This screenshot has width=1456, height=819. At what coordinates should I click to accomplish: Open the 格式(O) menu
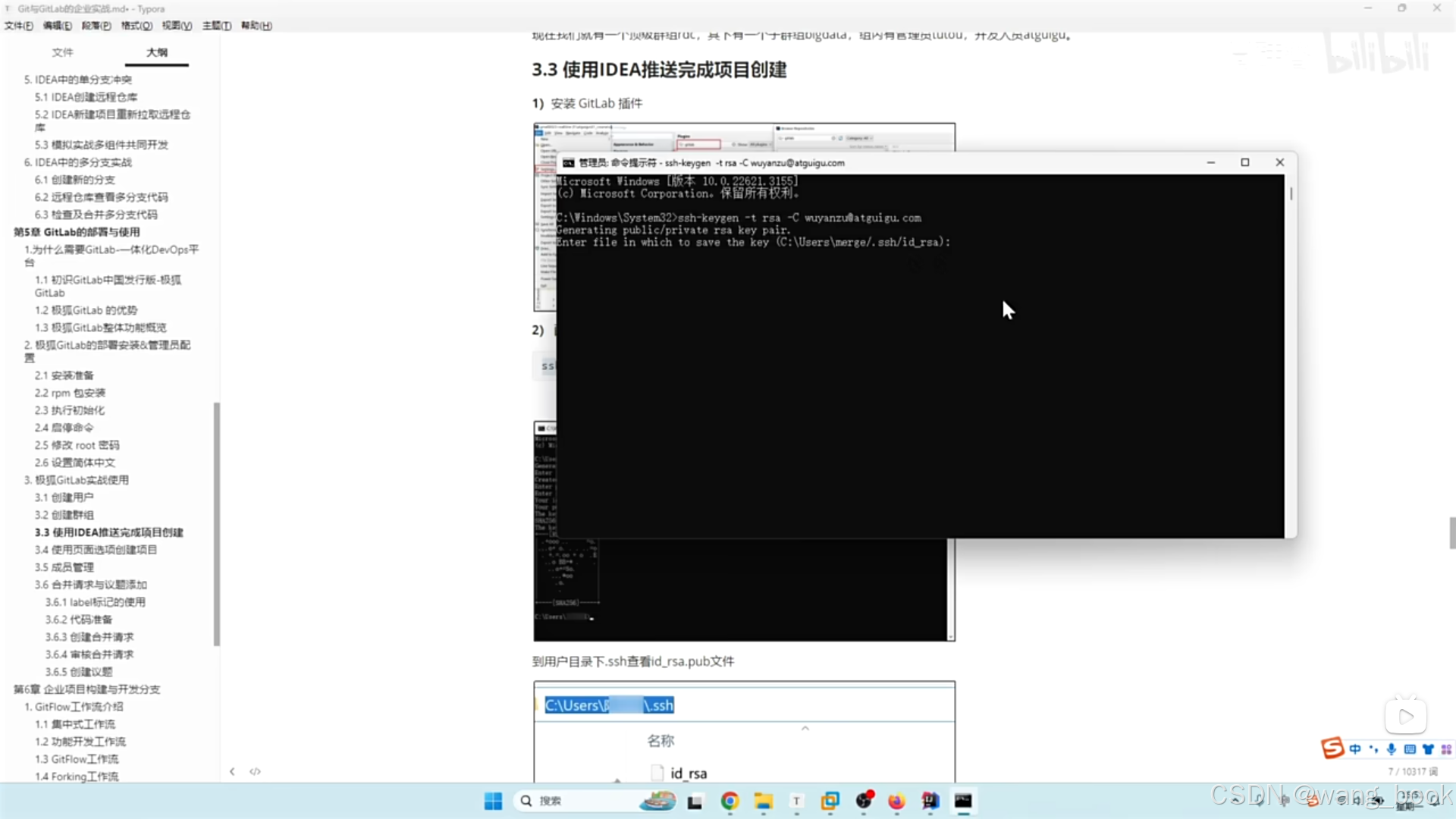point(136,26)
